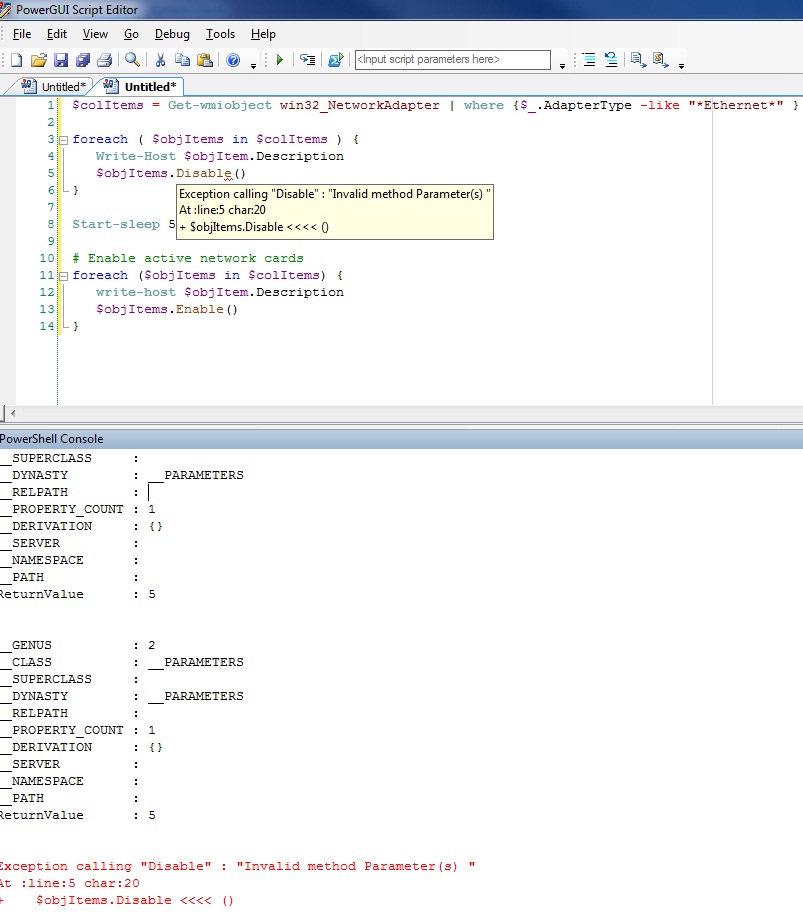Copy selection using the copy icon
The image size is (803, 923).
click(x=182, y=59)
